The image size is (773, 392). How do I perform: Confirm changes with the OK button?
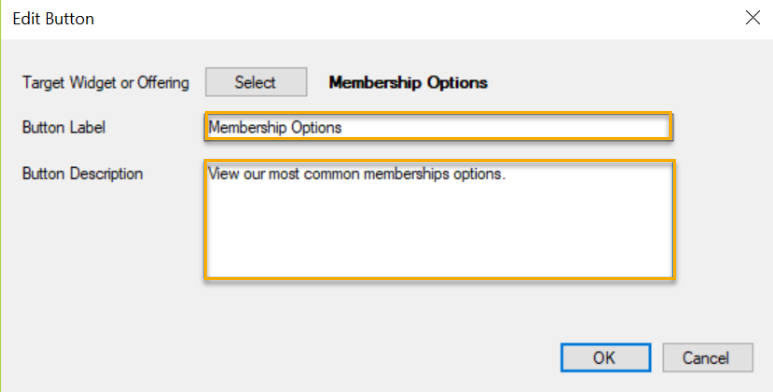coord(605,357)
